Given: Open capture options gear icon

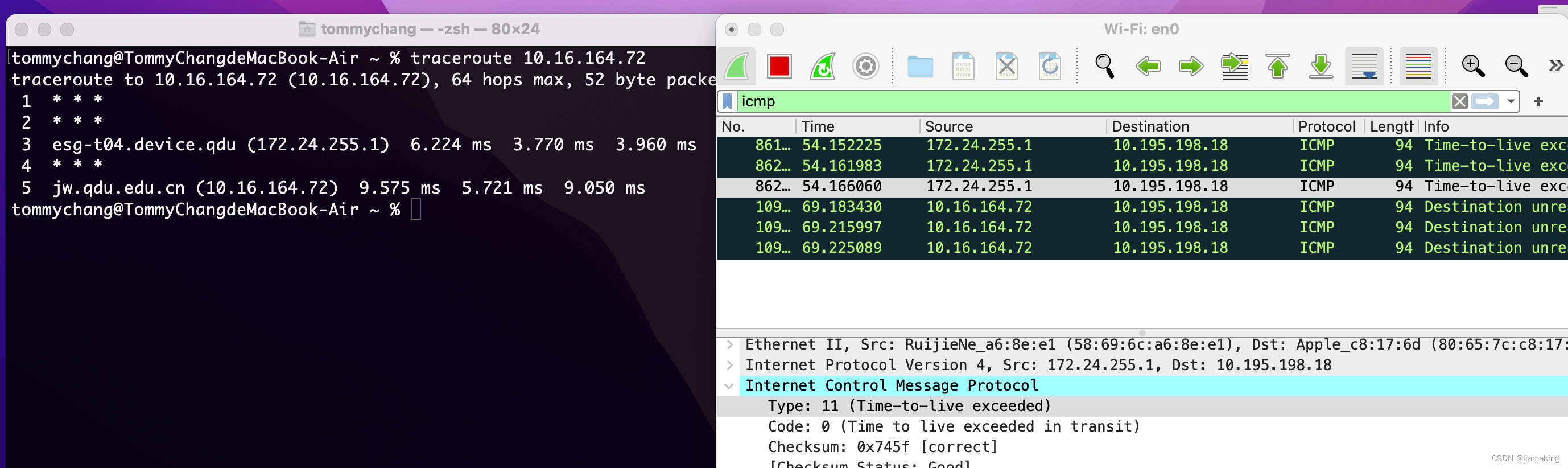Looking at the screenshot, I should 865,66.
